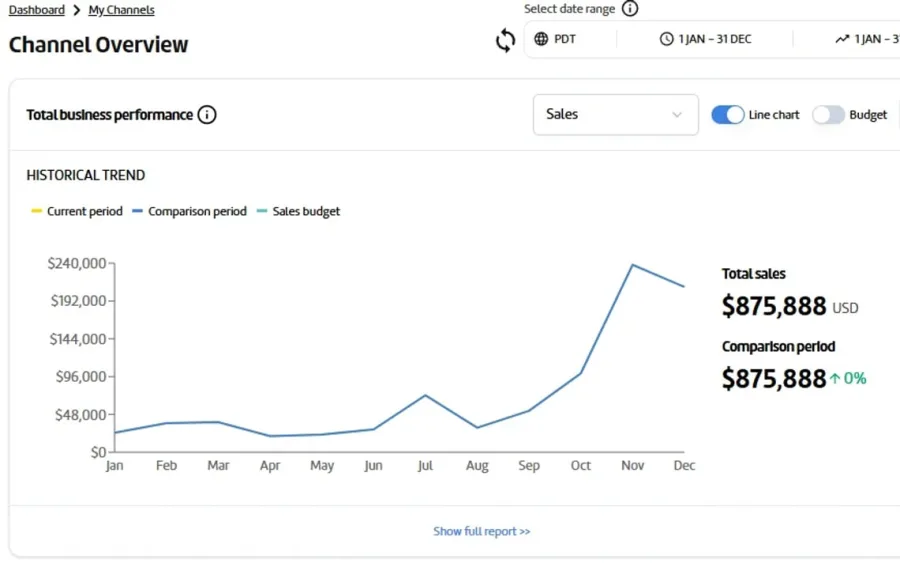Enable the Budget switch
900x563 pixels.
[828, 115]
